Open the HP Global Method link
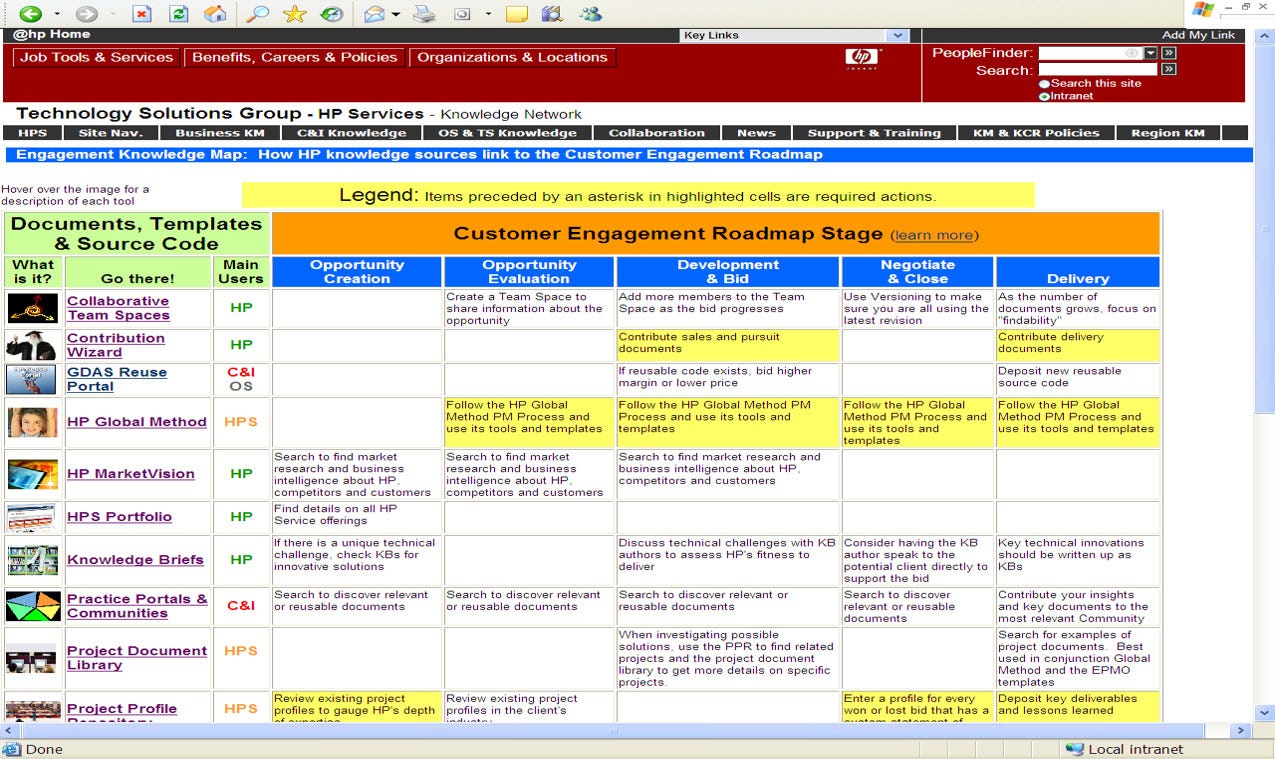Screen dimensions: 1275x759 (137, 422)
